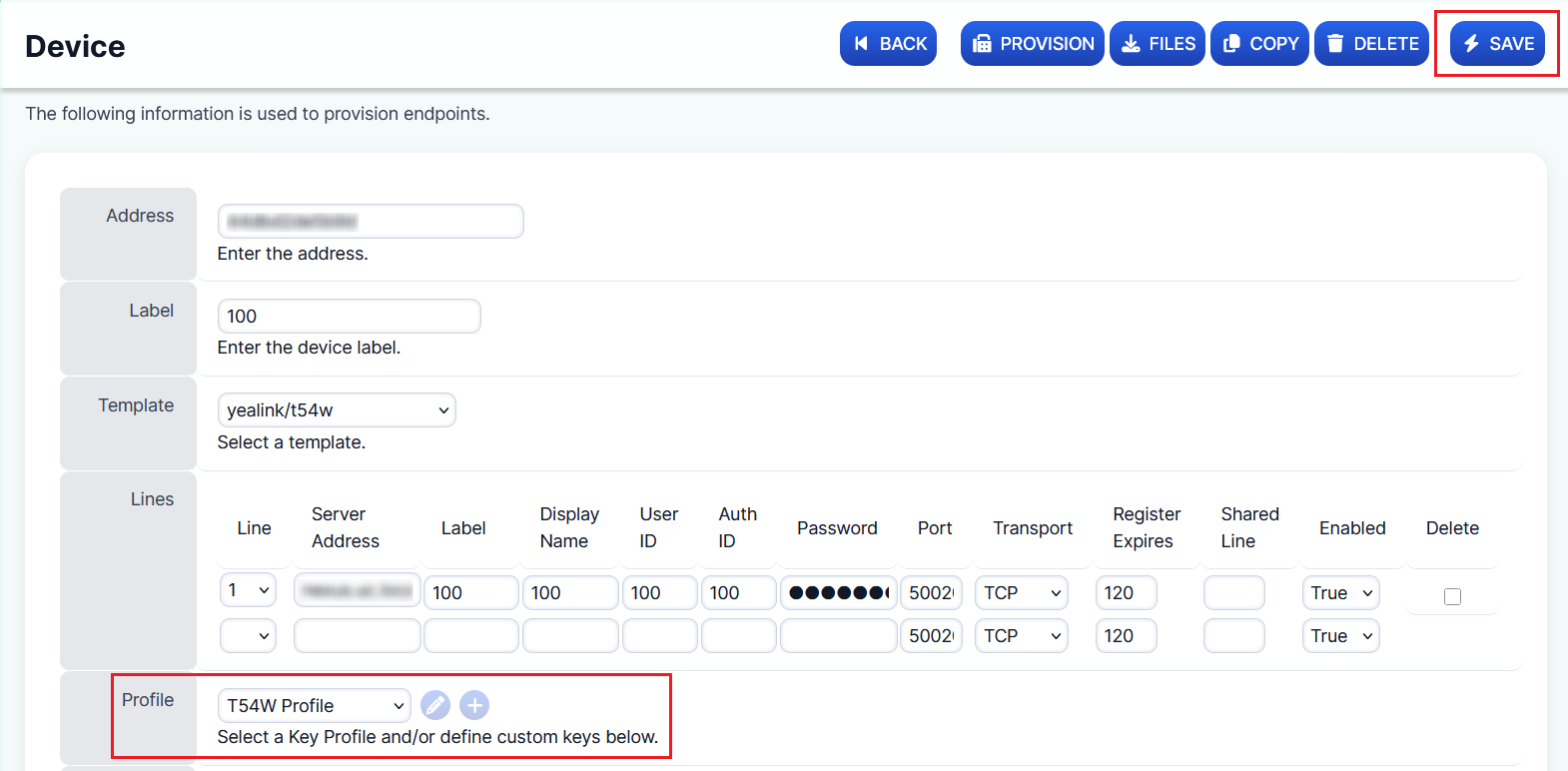
Task: Click the empty Server Address field in second row
Action: pyautogui.click(x=357, y=636)
